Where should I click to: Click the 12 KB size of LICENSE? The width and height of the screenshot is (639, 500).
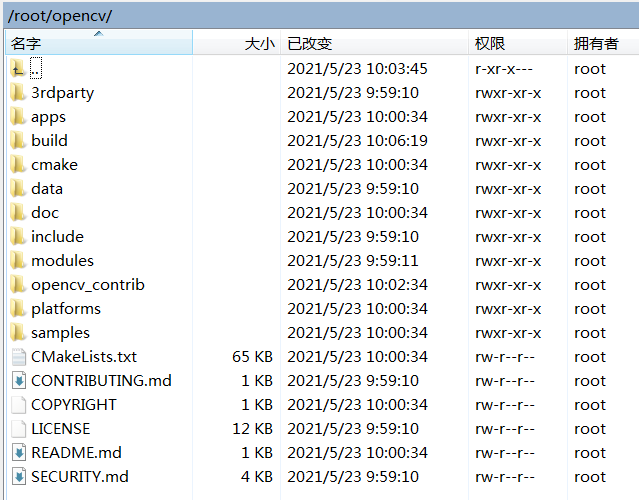[x=252, y=429]
